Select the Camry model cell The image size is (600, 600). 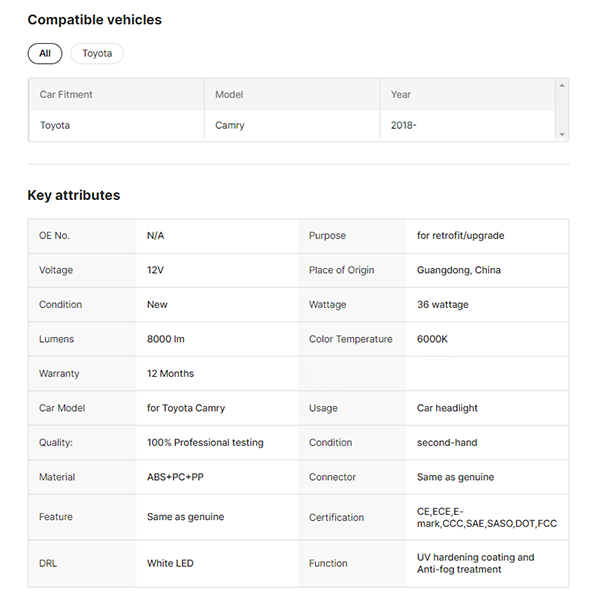point(230,126)
